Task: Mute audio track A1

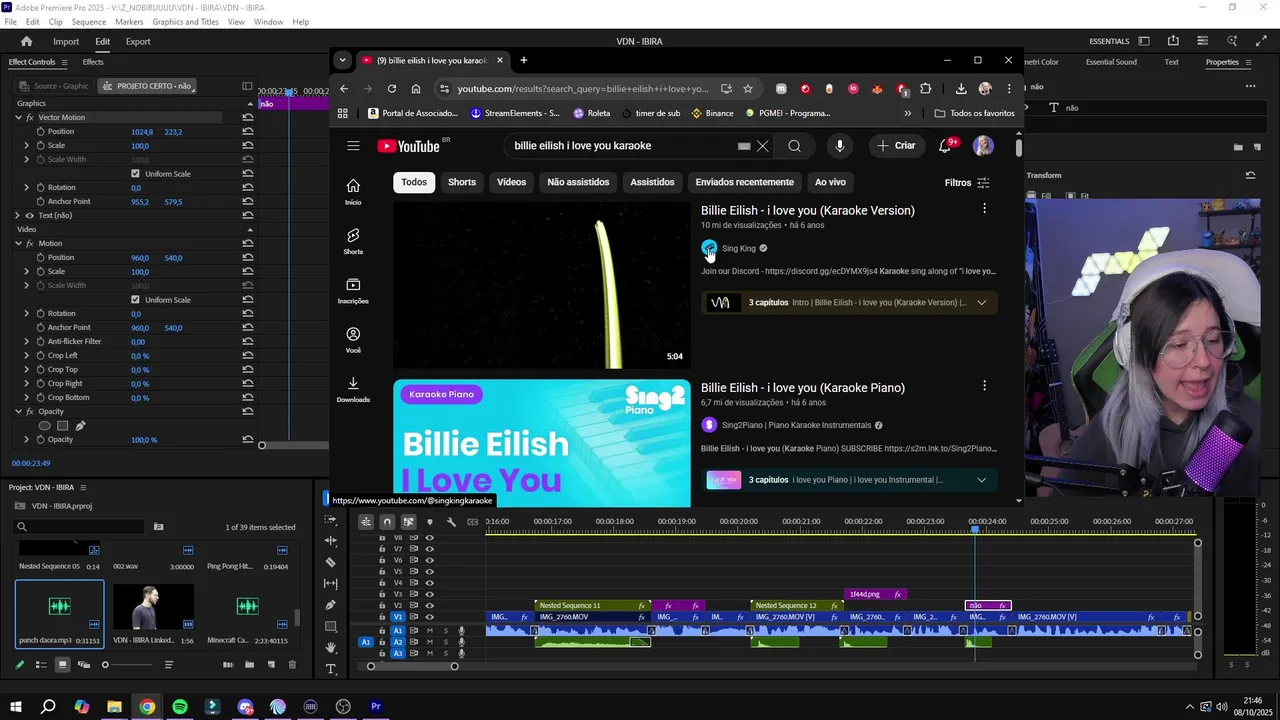Action: click(x=430, y=631)
